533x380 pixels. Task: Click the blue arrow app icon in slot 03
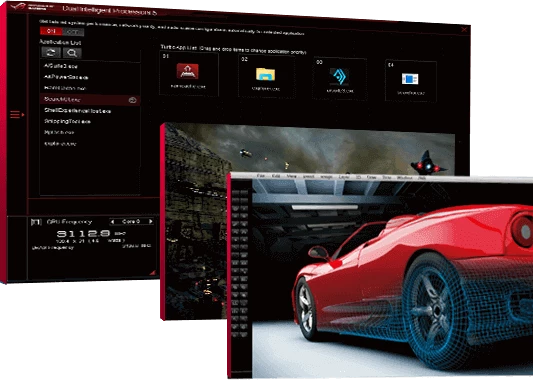point(339,77)
